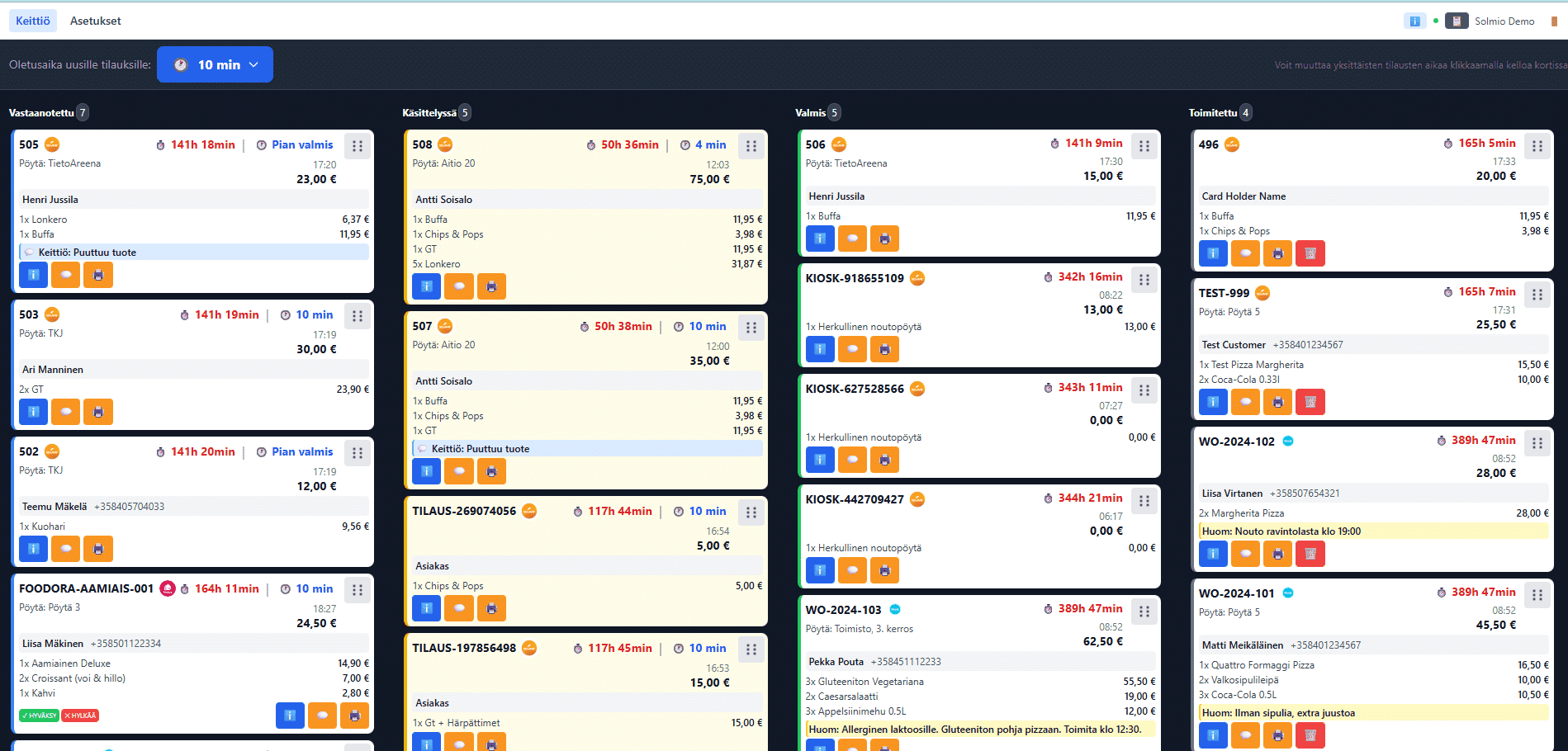
Task: Approve FOODORA order with Hyväksy
Action: coord(39,716)
